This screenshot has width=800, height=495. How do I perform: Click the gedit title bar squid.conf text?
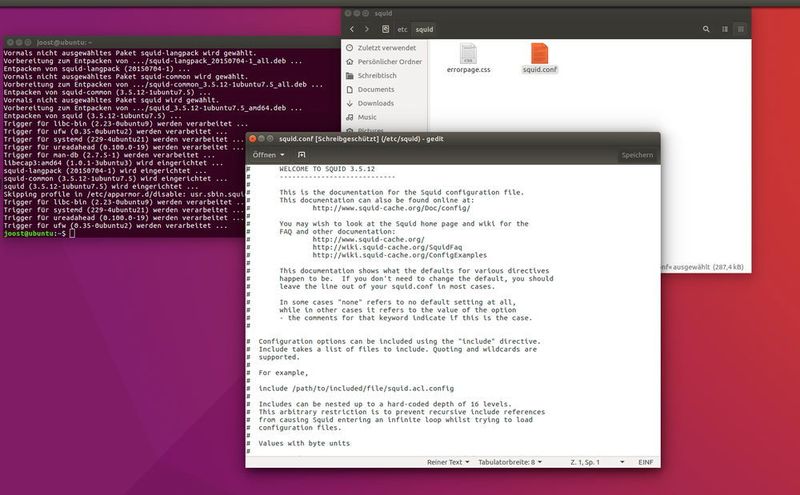[361, 139]
